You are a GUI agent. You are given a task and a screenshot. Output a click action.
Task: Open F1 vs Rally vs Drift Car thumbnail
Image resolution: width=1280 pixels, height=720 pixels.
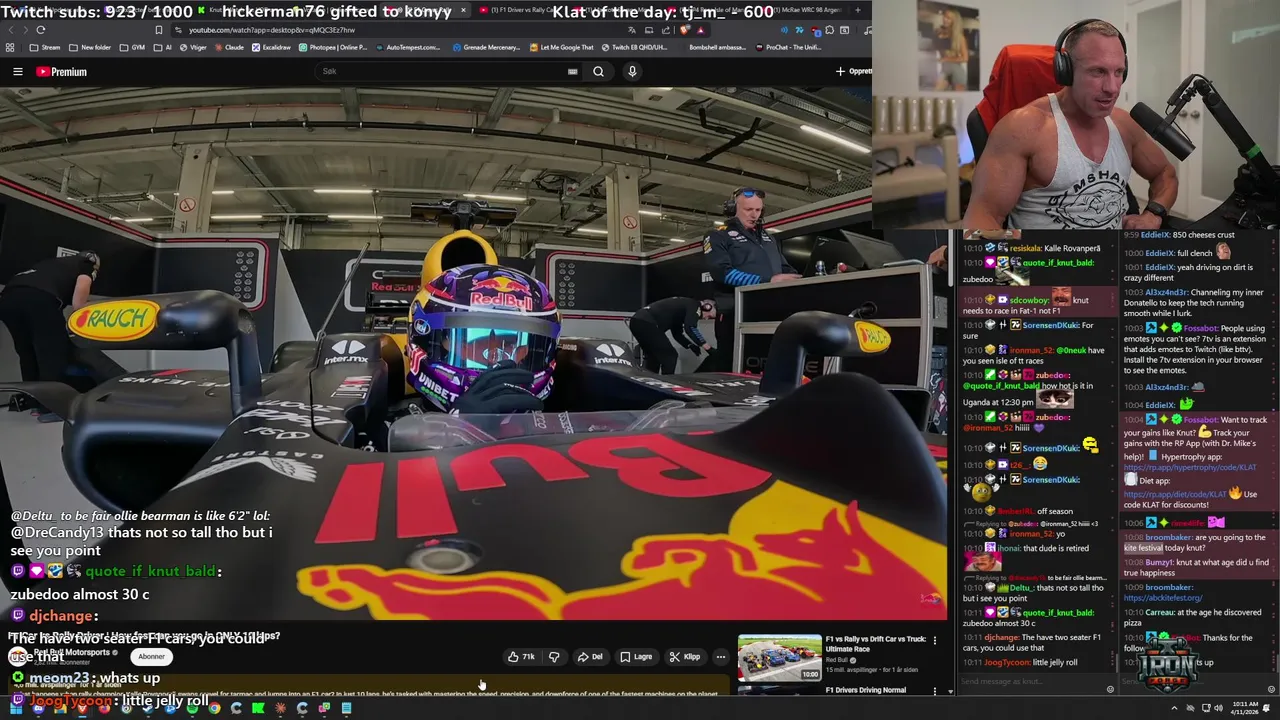click(779, 658)
